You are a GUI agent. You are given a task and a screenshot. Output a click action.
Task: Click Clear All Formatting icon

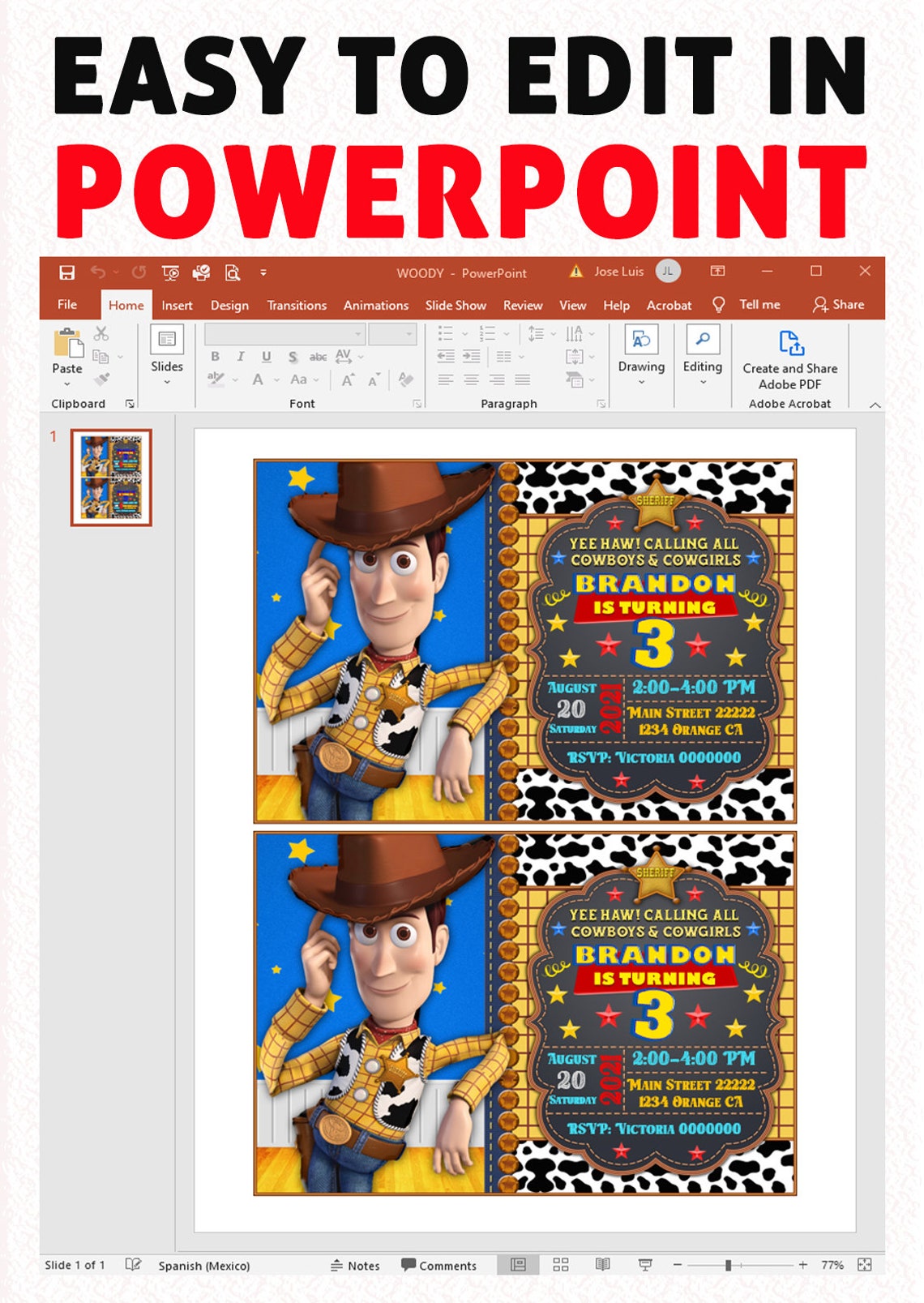(406, 379)
